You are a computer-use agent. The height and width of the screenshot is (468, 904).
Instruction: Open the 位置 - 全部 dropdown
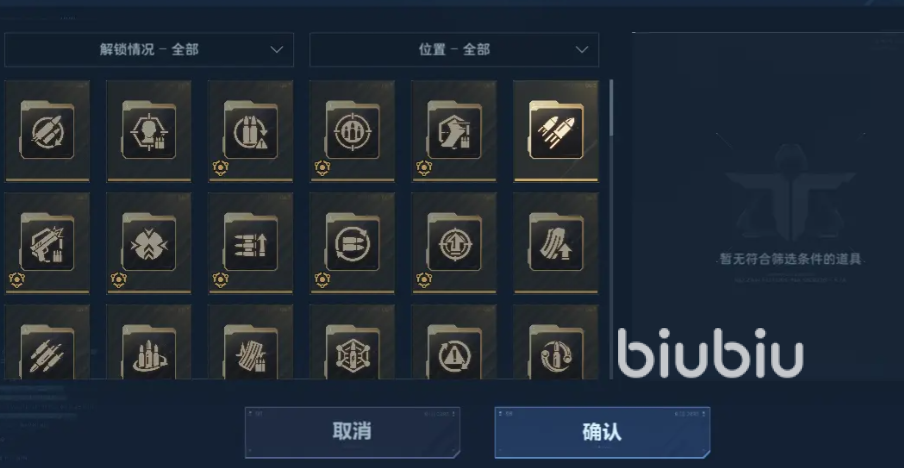click(454, 50)
